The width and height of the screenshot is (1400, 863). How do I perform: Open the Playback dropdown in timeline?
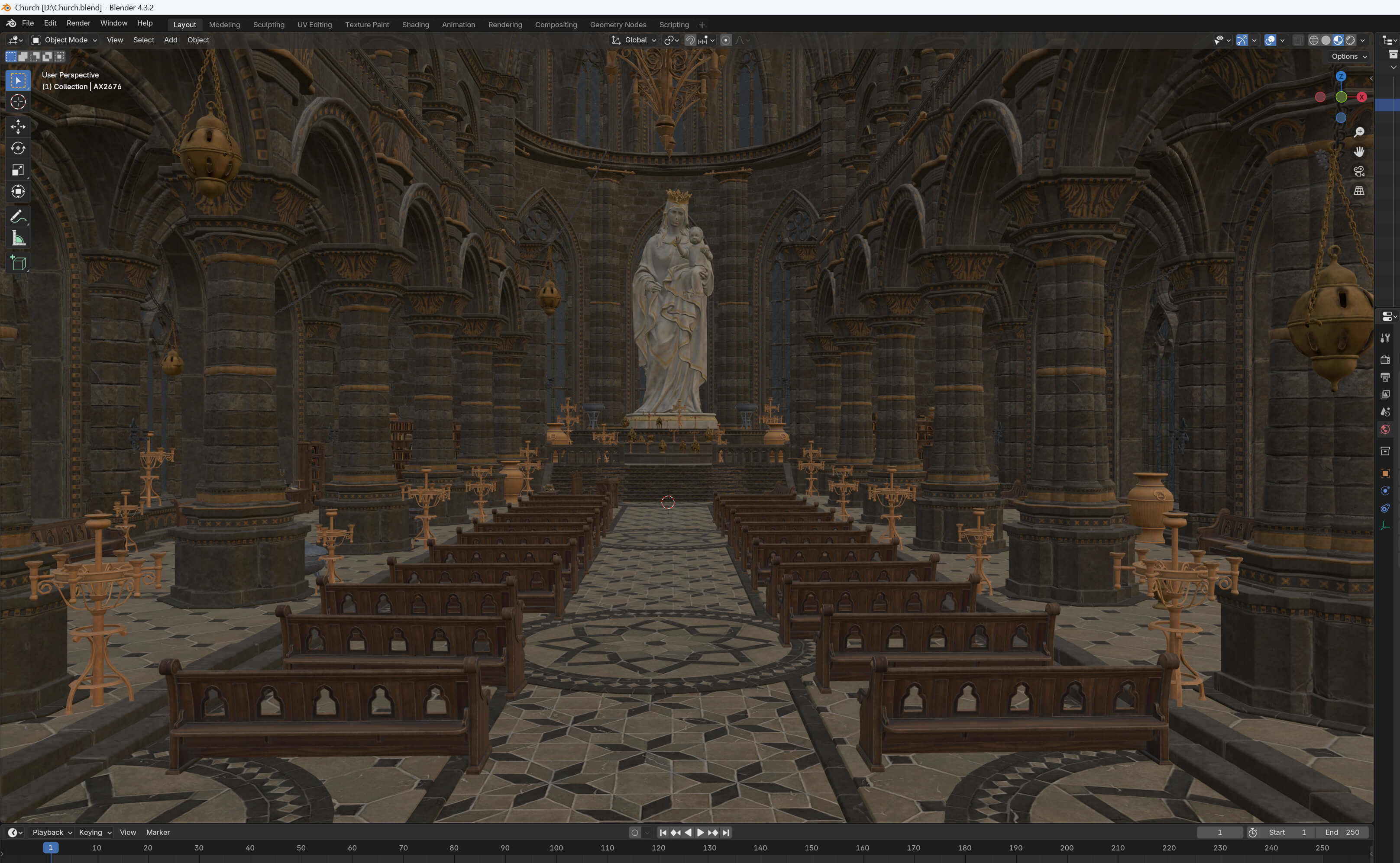[52, 833]
